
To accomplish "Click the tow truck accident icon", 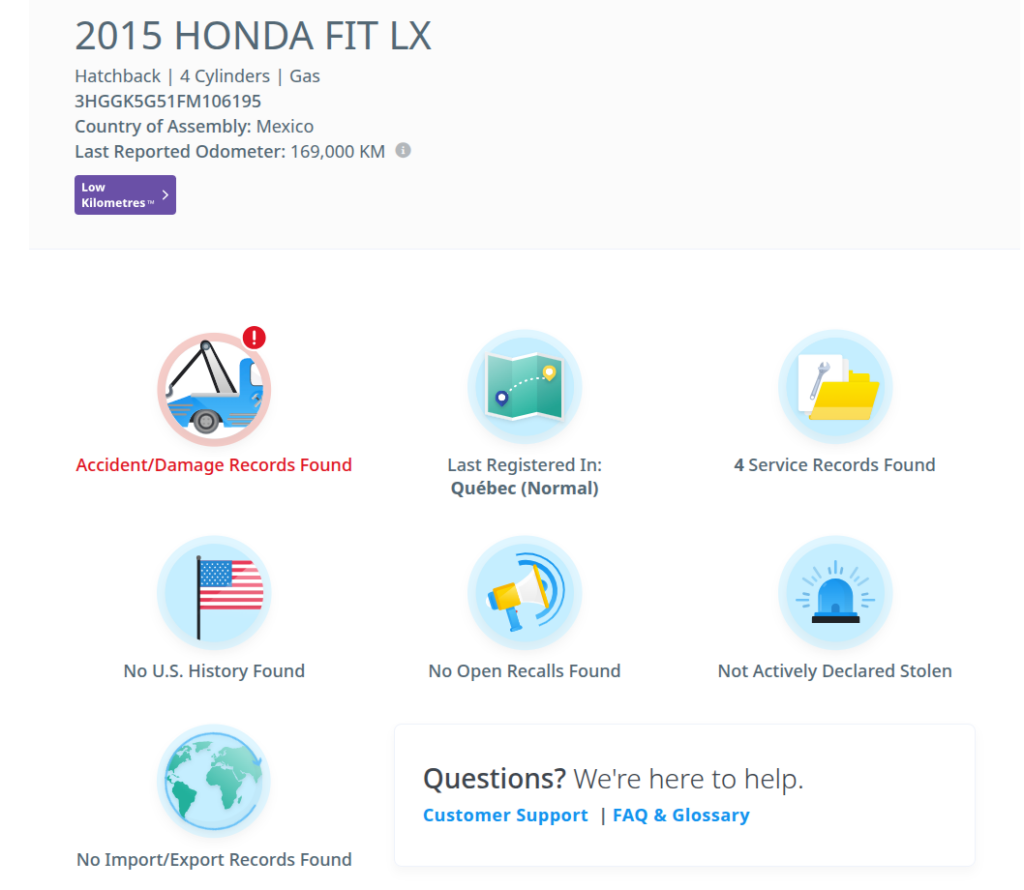I will tap(214, 390).
